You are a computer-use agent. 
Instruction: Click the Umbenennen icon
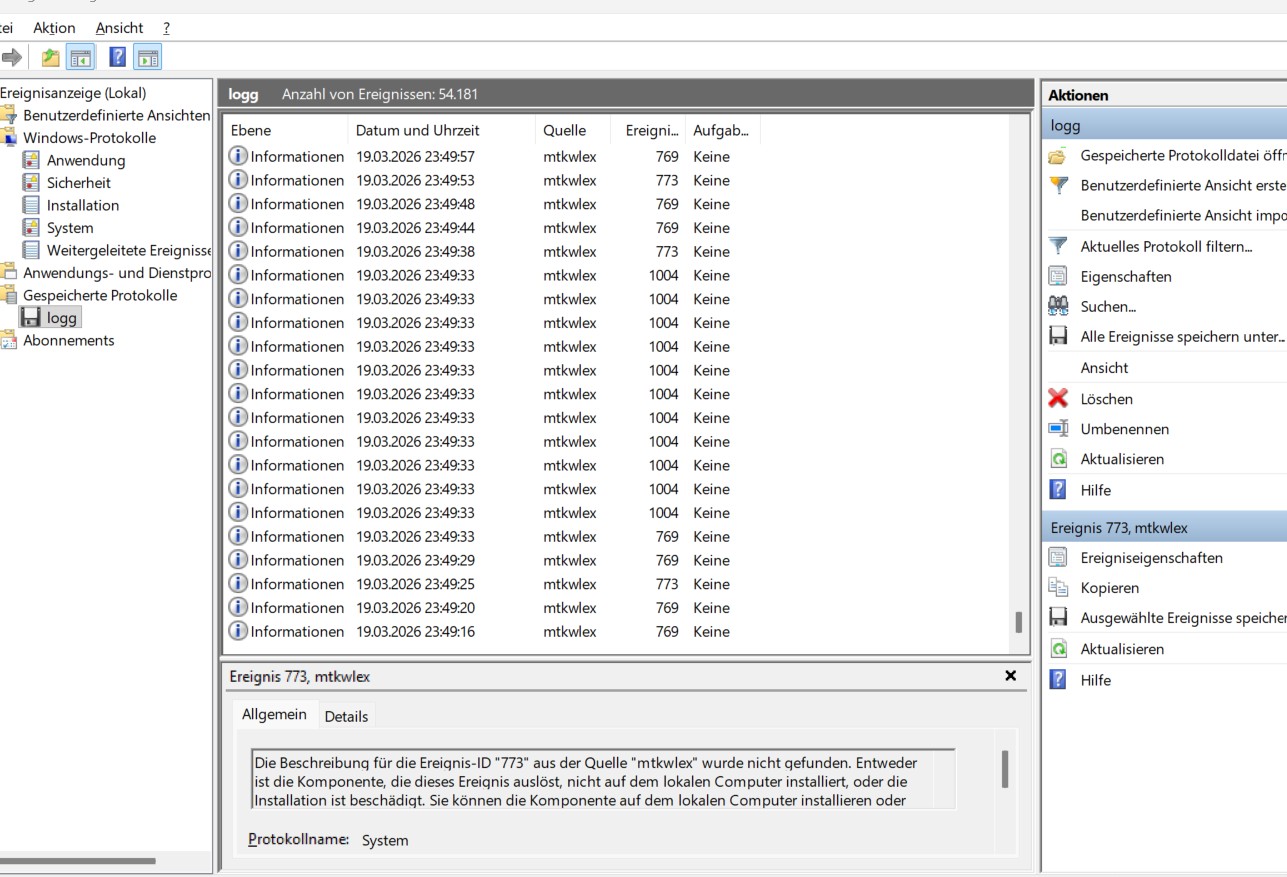pyautogui.click(x=1058, y=428)
